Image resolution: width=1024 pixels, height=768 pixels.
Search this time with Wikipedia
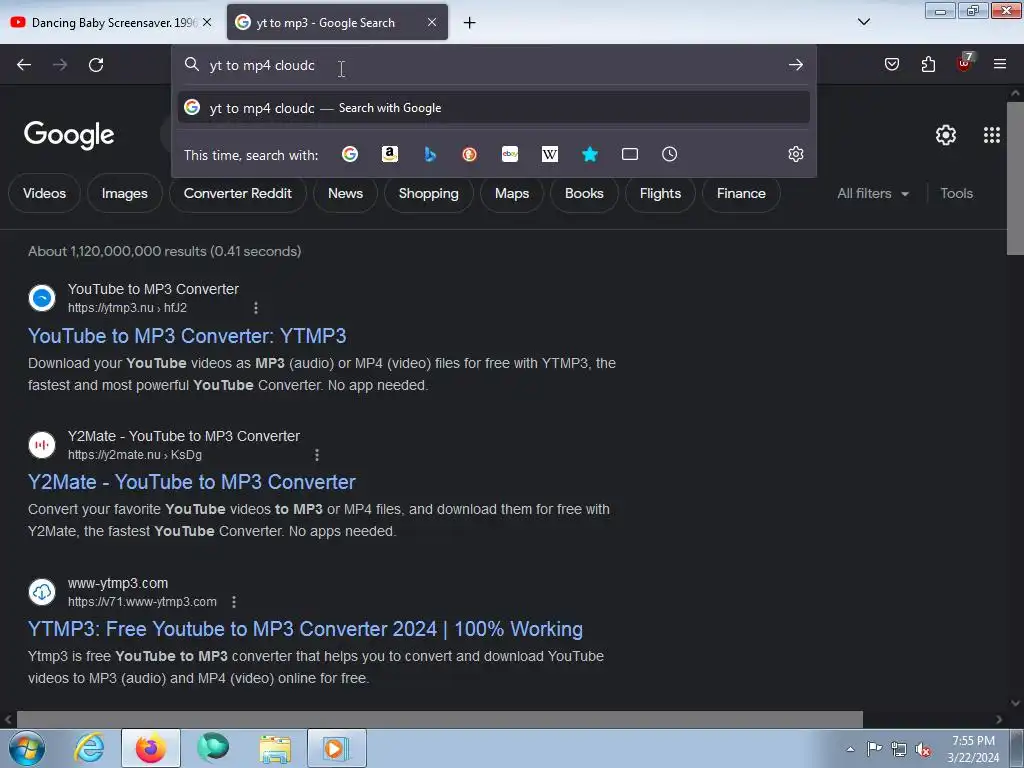click(550, 154)
